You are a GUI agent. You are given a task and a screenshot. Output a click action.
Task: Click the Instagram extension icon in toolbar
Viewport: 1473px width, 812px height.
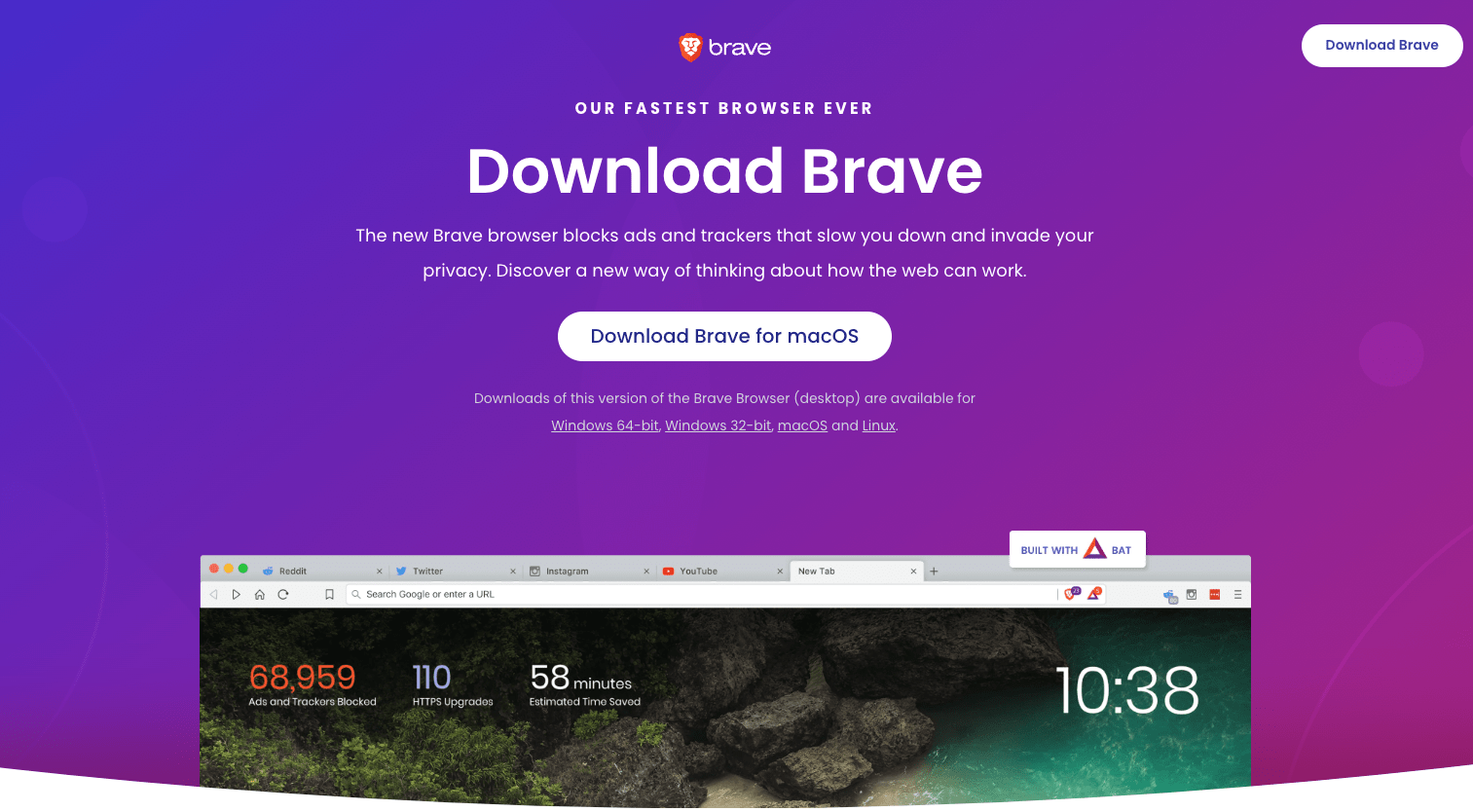(x=1192, y=594)
